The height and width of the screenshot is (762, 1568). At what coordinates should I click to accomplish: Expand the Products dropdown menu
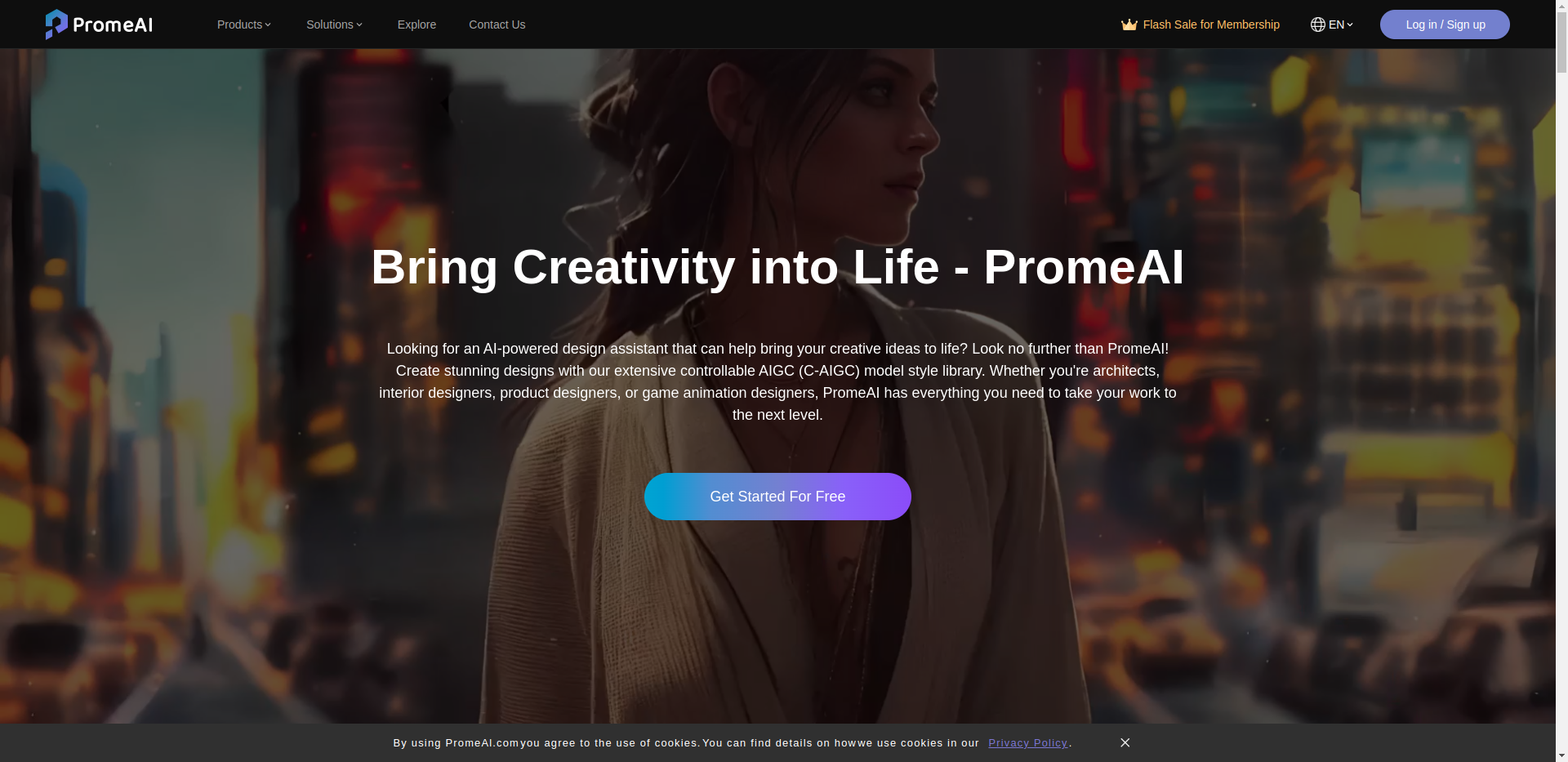coord(244,25)
